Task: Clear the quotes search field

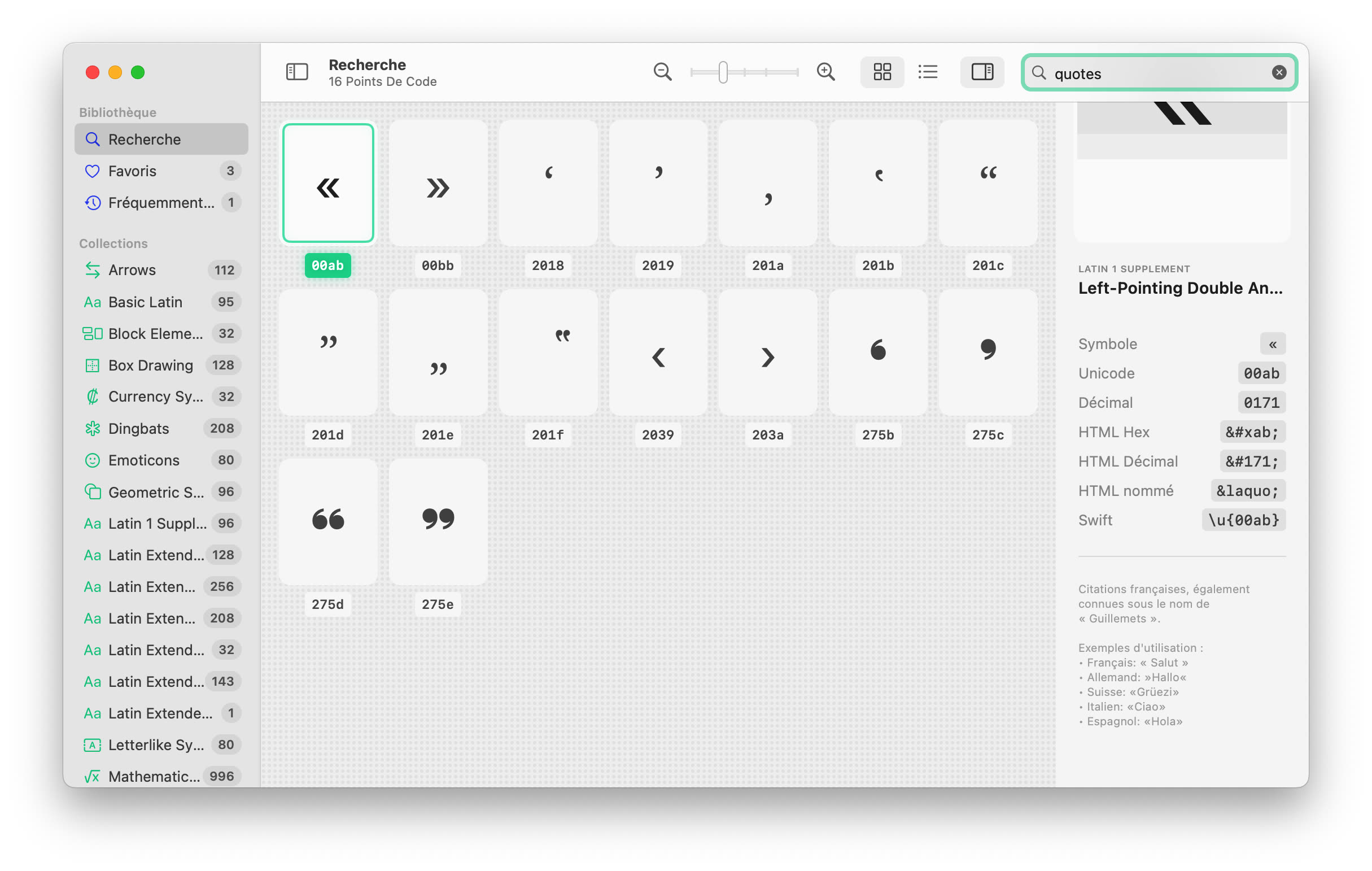Action: [1279, 72]
